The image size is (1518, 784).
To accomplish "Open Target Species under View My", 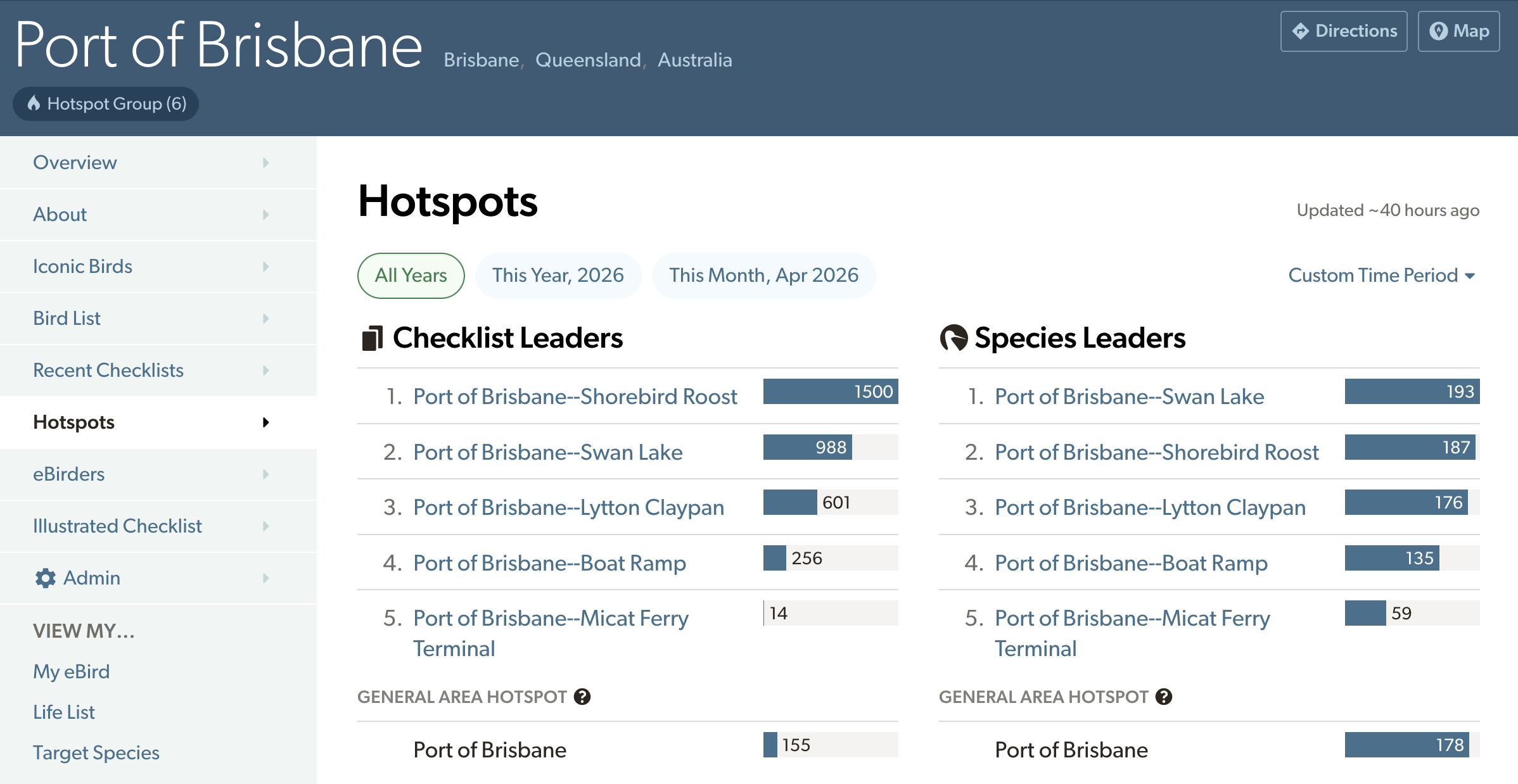I will (96, 752).
